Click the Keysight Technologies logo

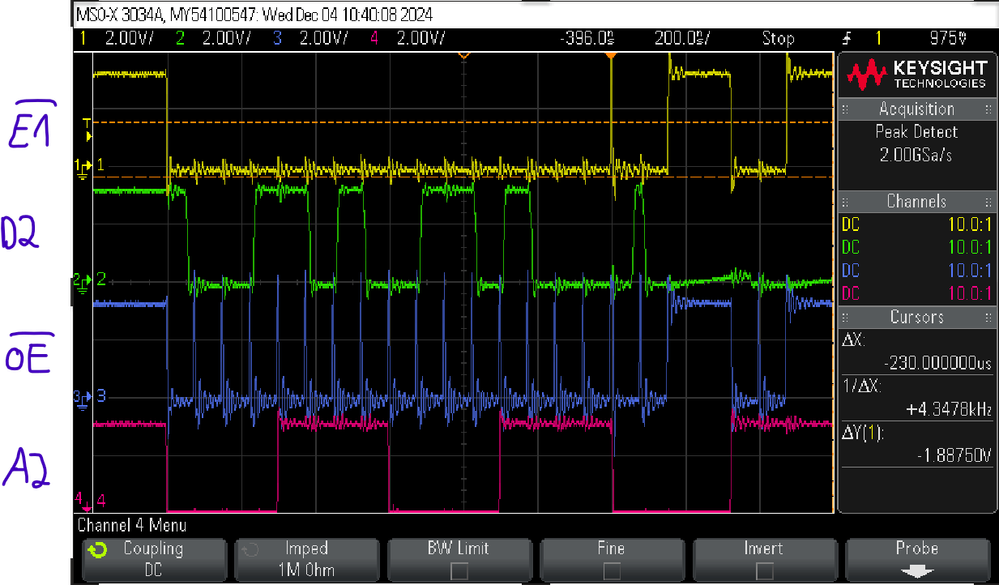click(x=916, y=75)
